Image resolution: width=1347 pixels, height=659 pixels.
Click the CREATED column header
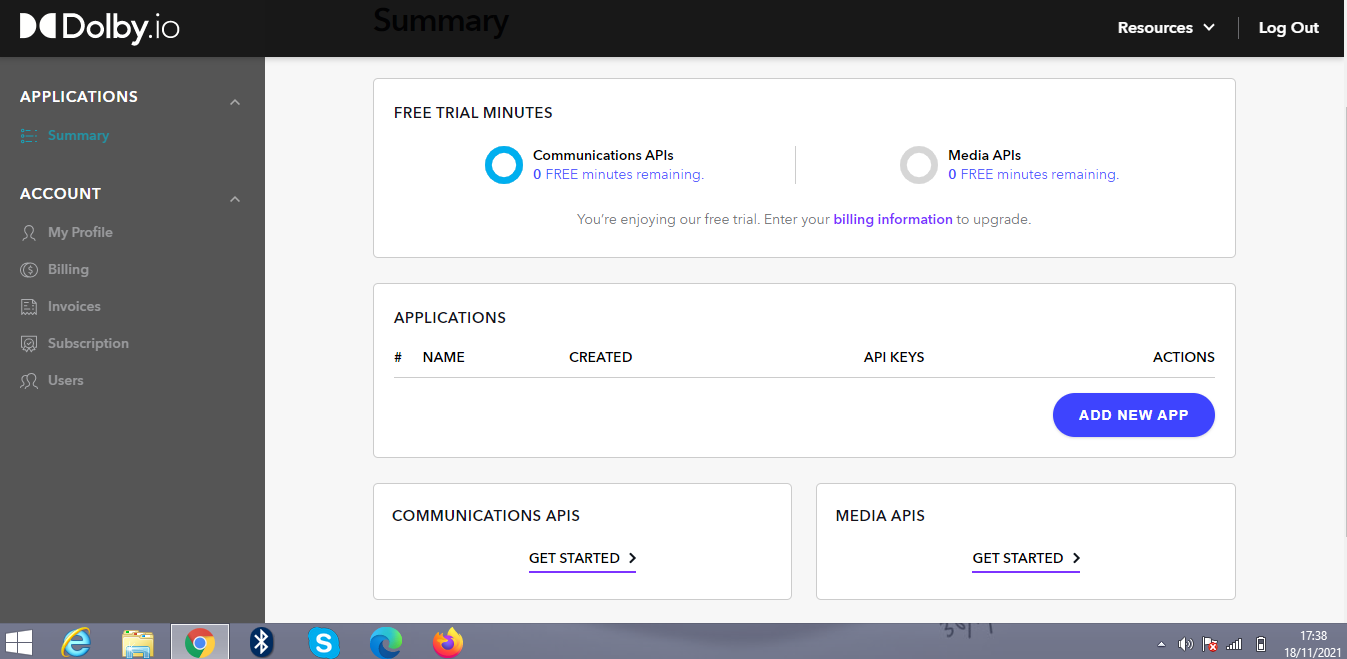pyautogui.click(x=600, y=357)
